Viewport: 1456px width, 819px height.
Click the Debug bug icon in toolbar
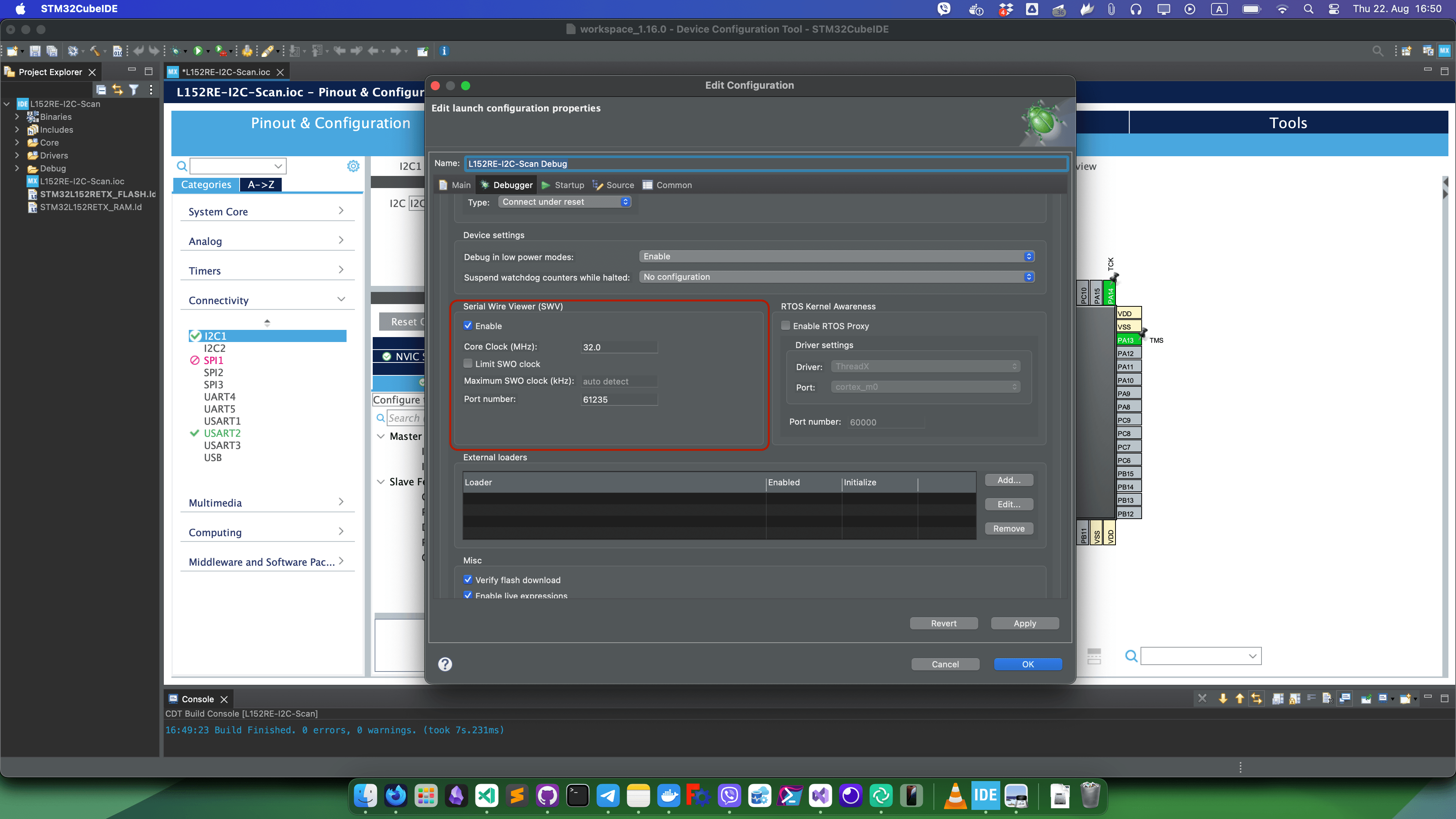click(x=176, y=51)
